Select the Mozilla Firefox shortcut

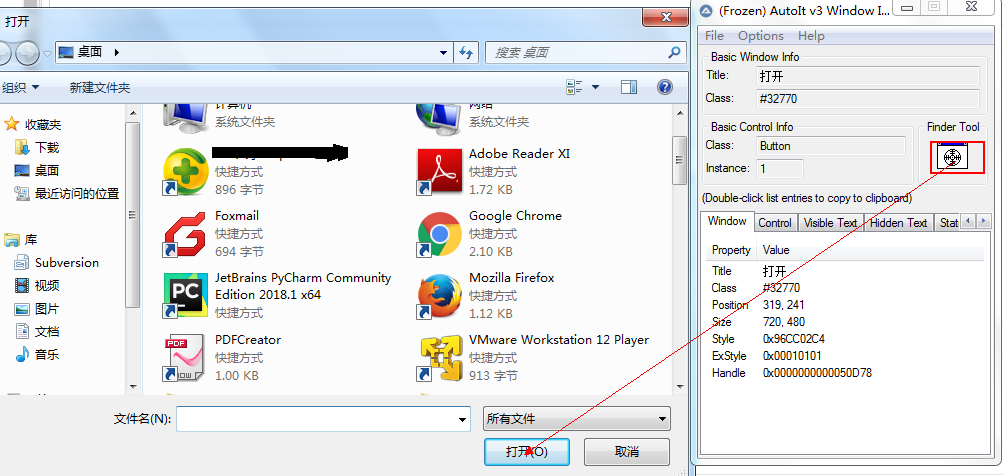[x=438, y=296]
